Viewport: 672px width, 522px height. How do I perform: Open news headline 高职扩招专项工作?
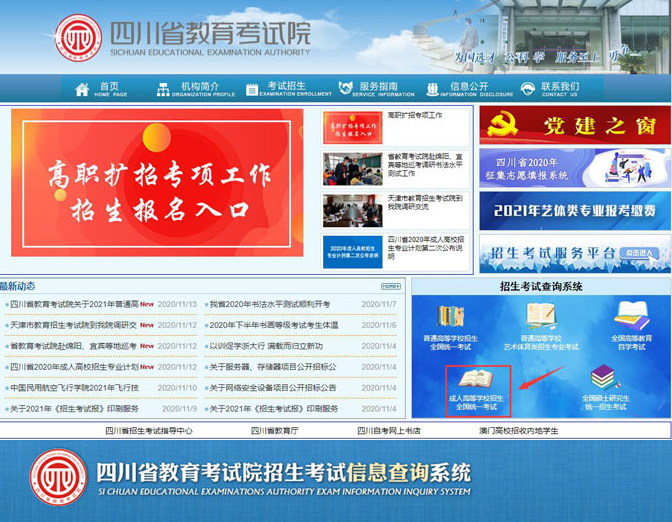pos(414,115)
